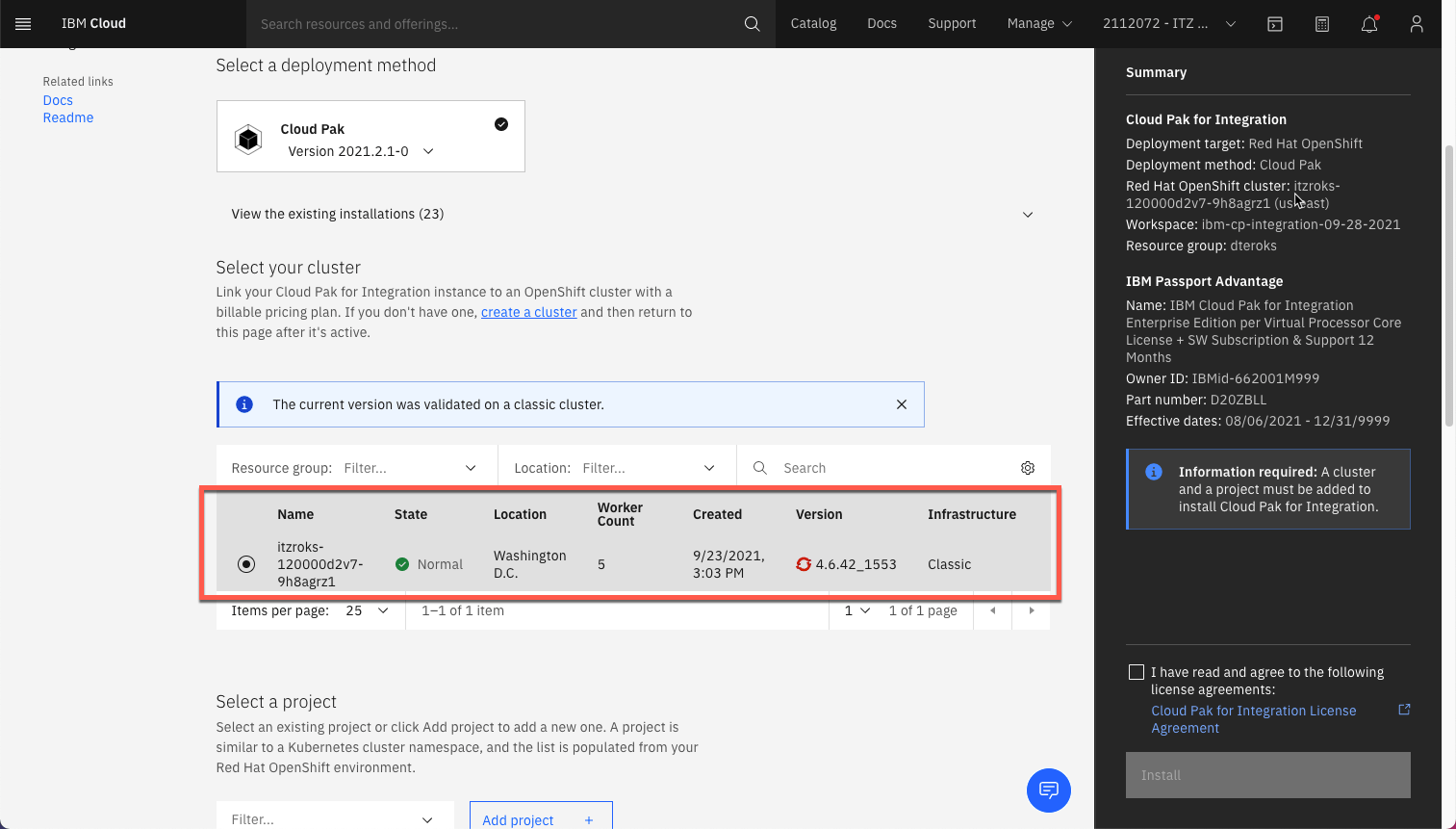Open the IBM Cloud hamburger navigation menu

tap(23, 23)
